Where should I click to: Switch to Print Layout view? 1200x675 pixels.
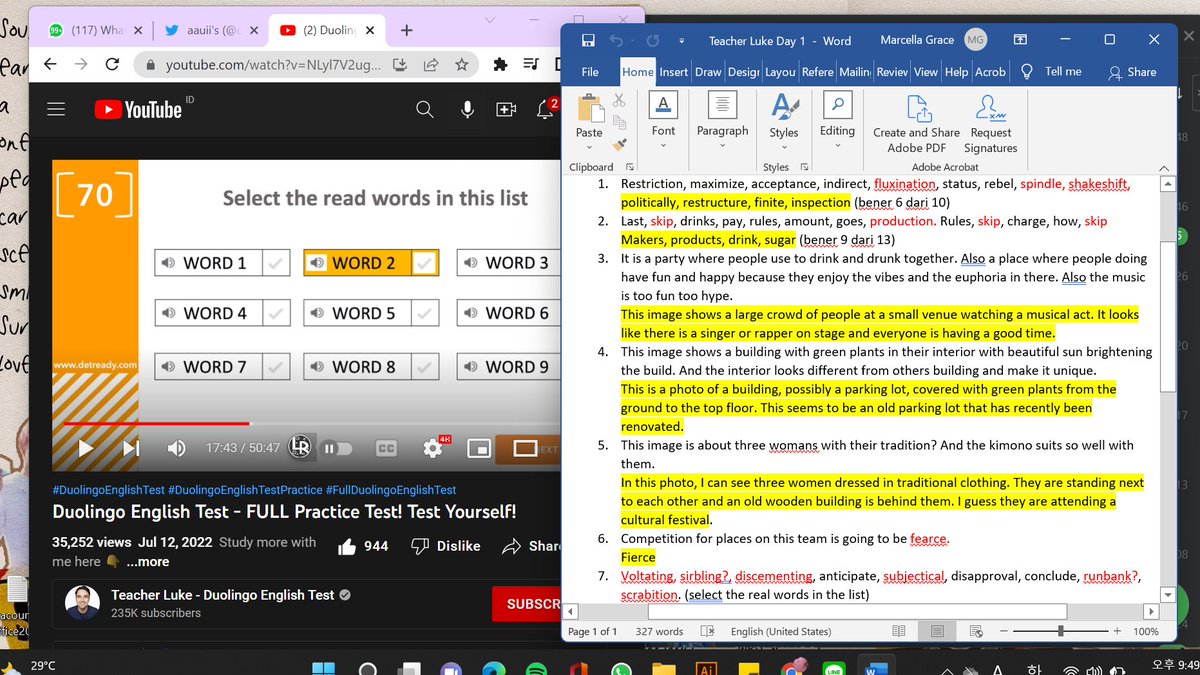[x=937, y=632]
